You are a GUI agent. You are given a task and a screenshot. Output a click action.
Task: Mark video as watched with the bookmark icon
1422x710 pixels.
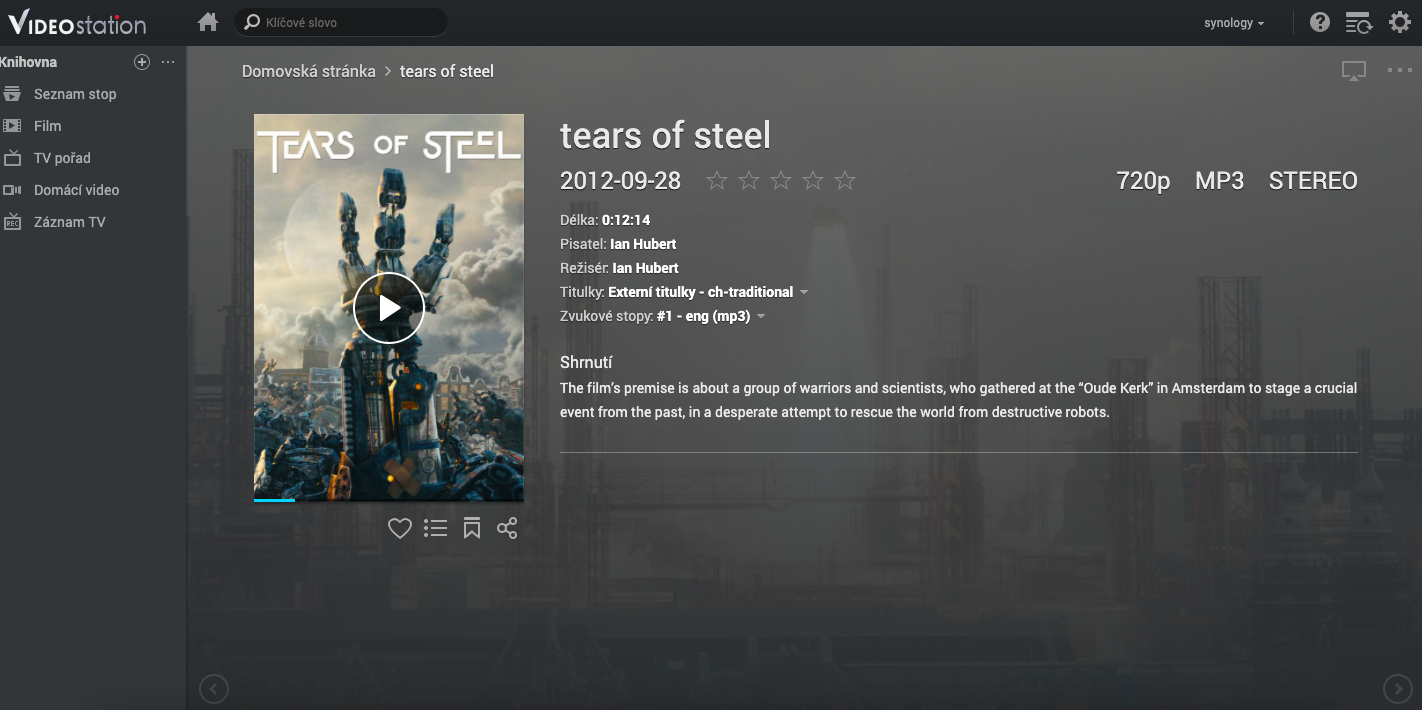[472, 528]
